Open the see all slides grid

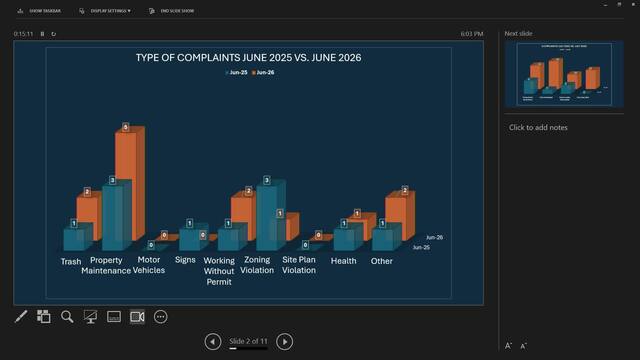(x=44, y=317)
